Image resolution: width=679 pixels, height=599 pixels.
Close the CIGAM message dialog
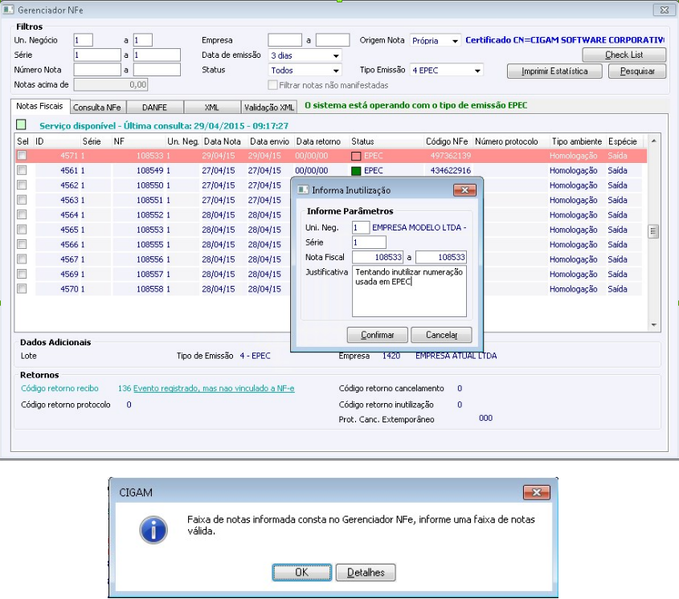pos(537,492)
